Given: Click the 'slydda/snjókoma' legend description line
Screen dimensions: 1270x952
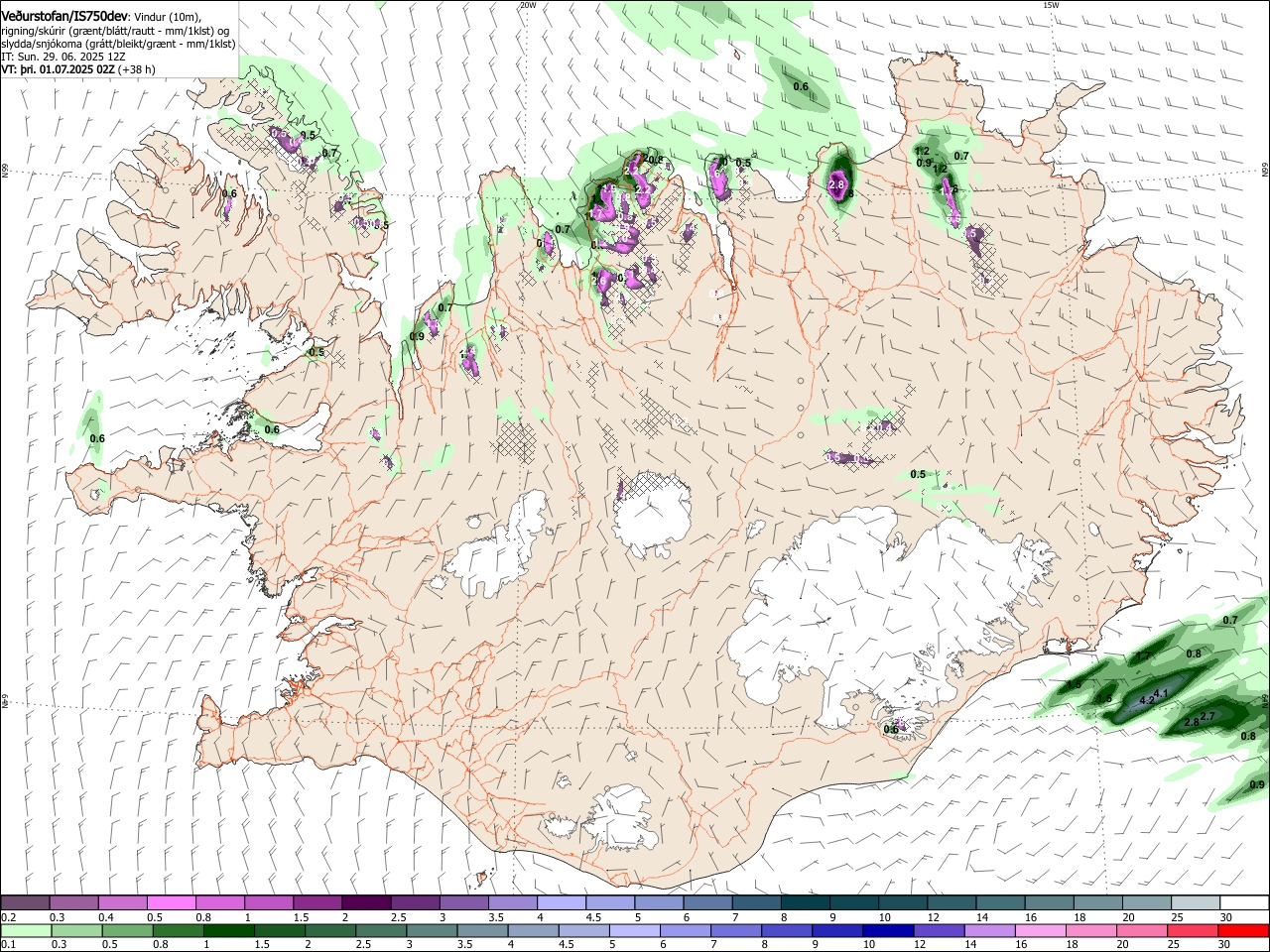Looking at the screenshot, I should coord(118,44).
